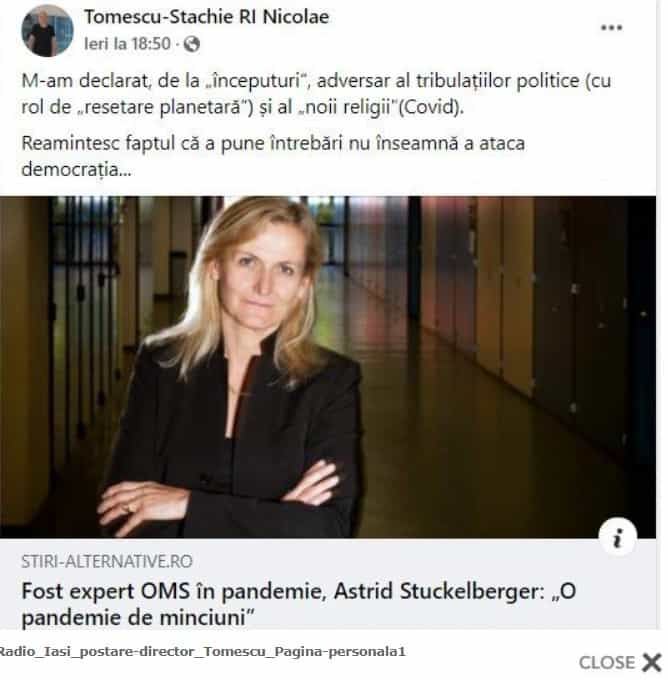Open the Tomescu-Stachie RI Nicolae profile name
The width and height of the screenshot is (668, 680).
click(x=206, y=17)
